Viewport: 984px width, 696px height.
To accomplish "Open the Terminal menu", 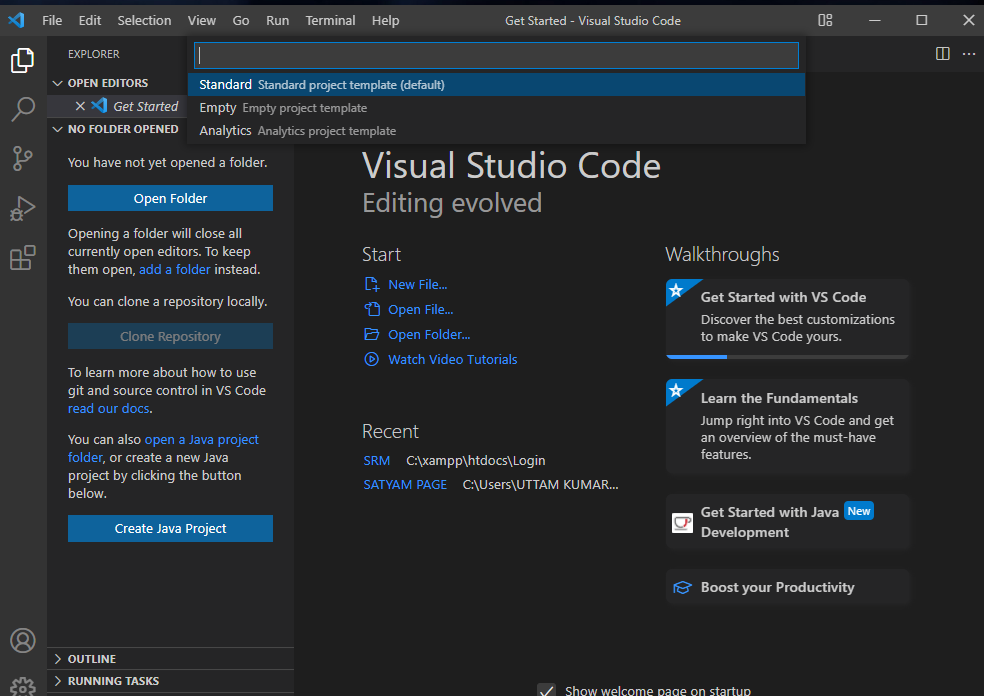I will pyautogui.click(x=330, y=21).
